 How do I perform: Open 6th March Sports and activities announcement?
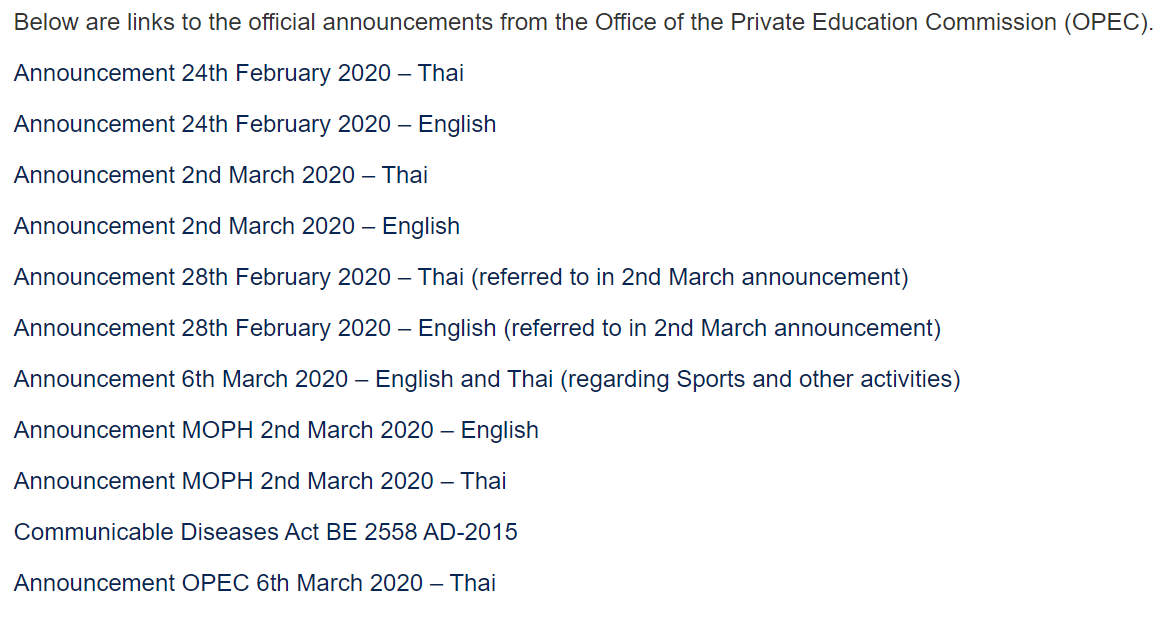tap(487, 379)
